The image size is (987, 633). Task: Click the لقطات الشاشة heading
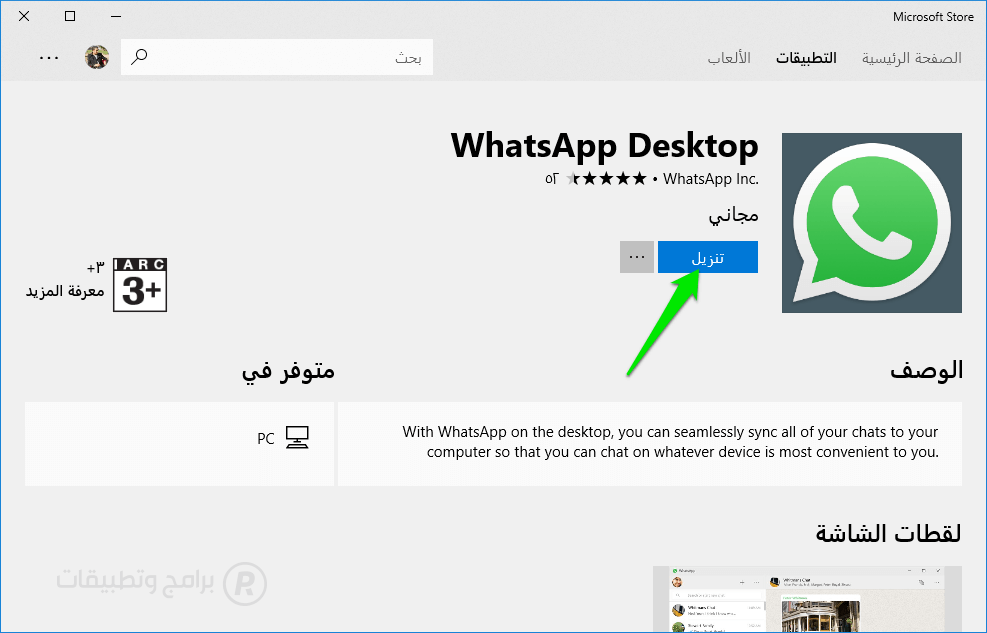tap(888, 534)
